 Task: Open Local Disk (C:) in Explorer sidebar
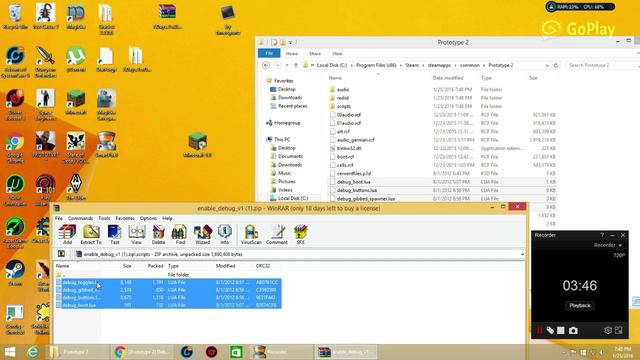pyautogui.click(x=293, y=198)
